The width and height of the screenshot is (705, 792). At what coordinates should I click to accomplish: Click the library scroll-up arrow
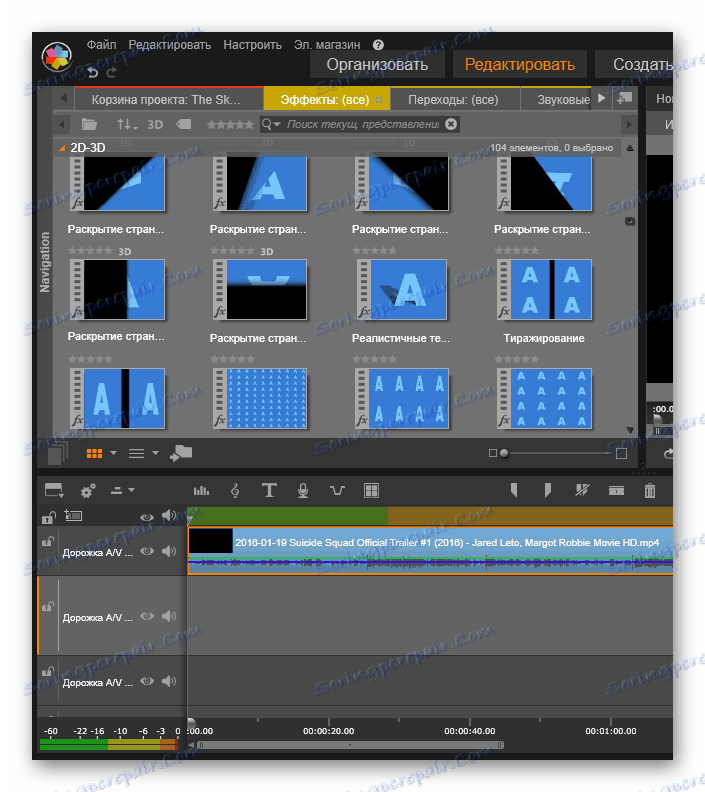point(630,148)
